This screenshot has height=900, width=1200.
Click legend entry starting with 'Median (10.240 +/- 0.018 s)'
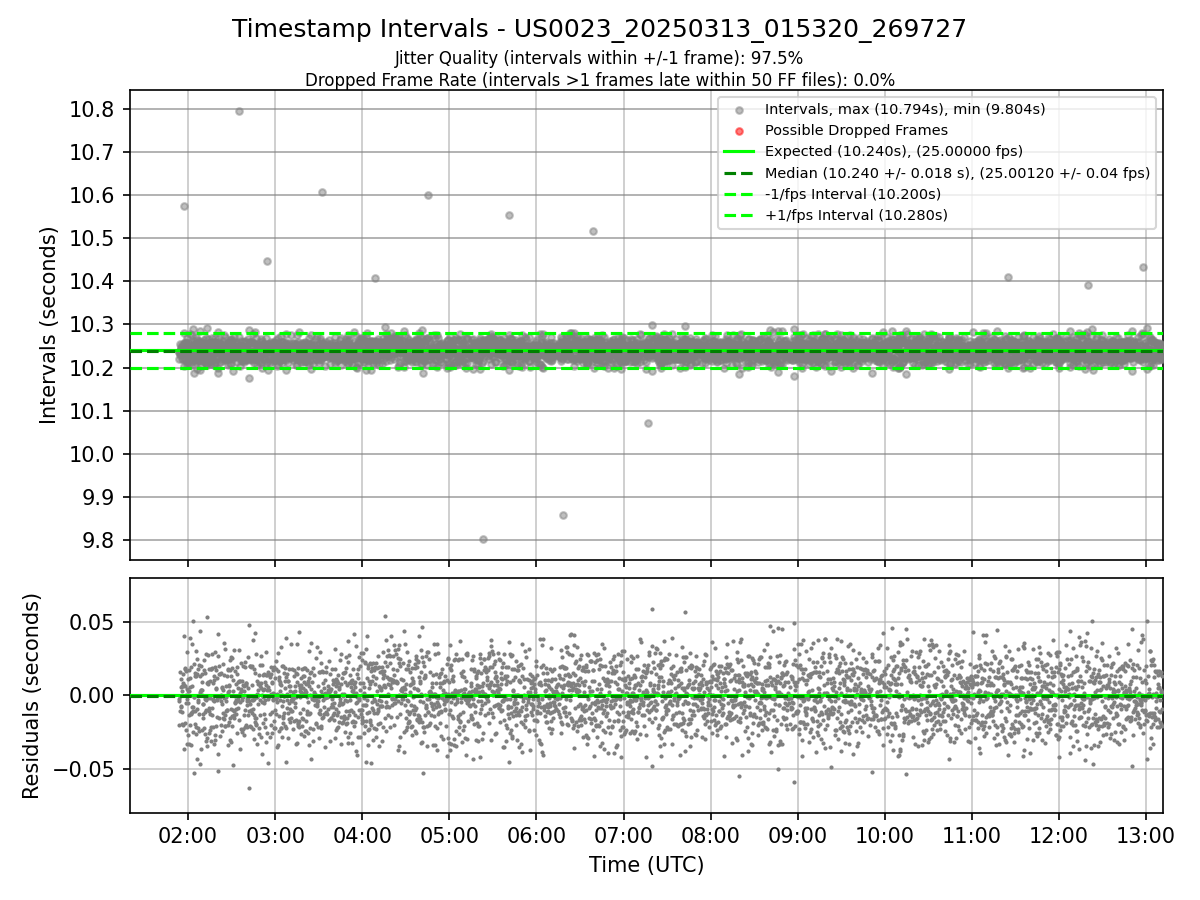tap(957, 173)
